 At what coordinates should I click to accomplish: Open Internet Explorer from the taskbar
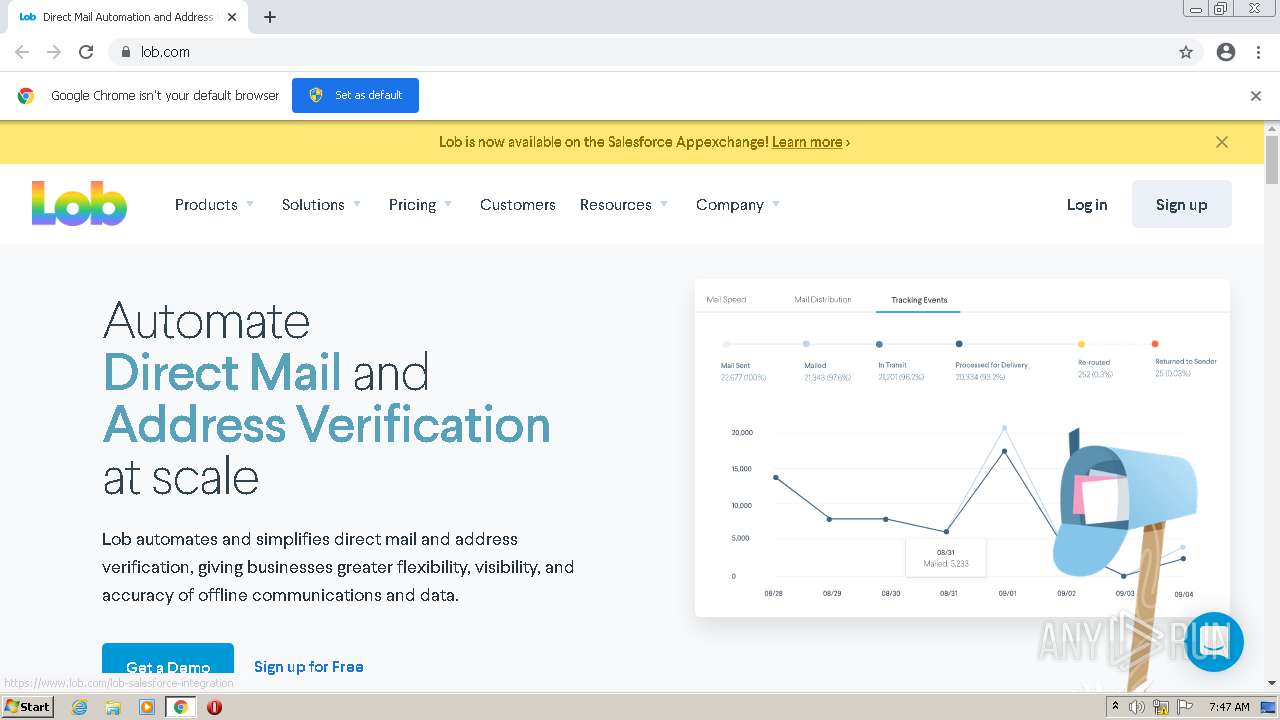80,707
